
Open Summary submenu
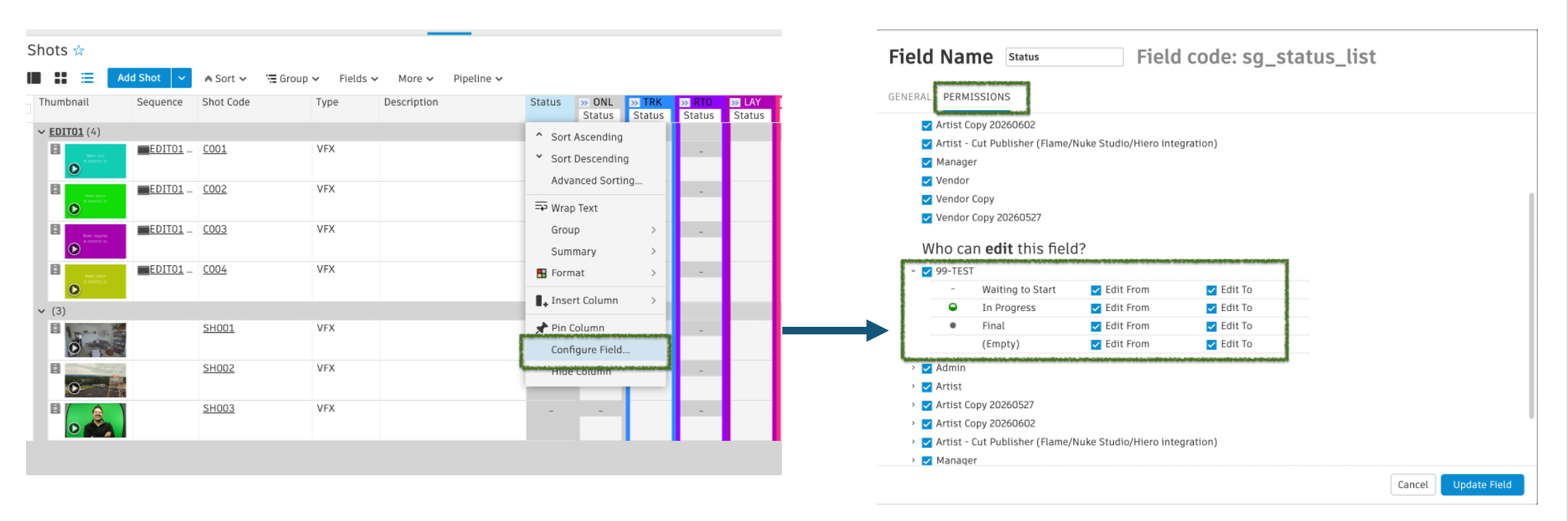tap(595, 252)
